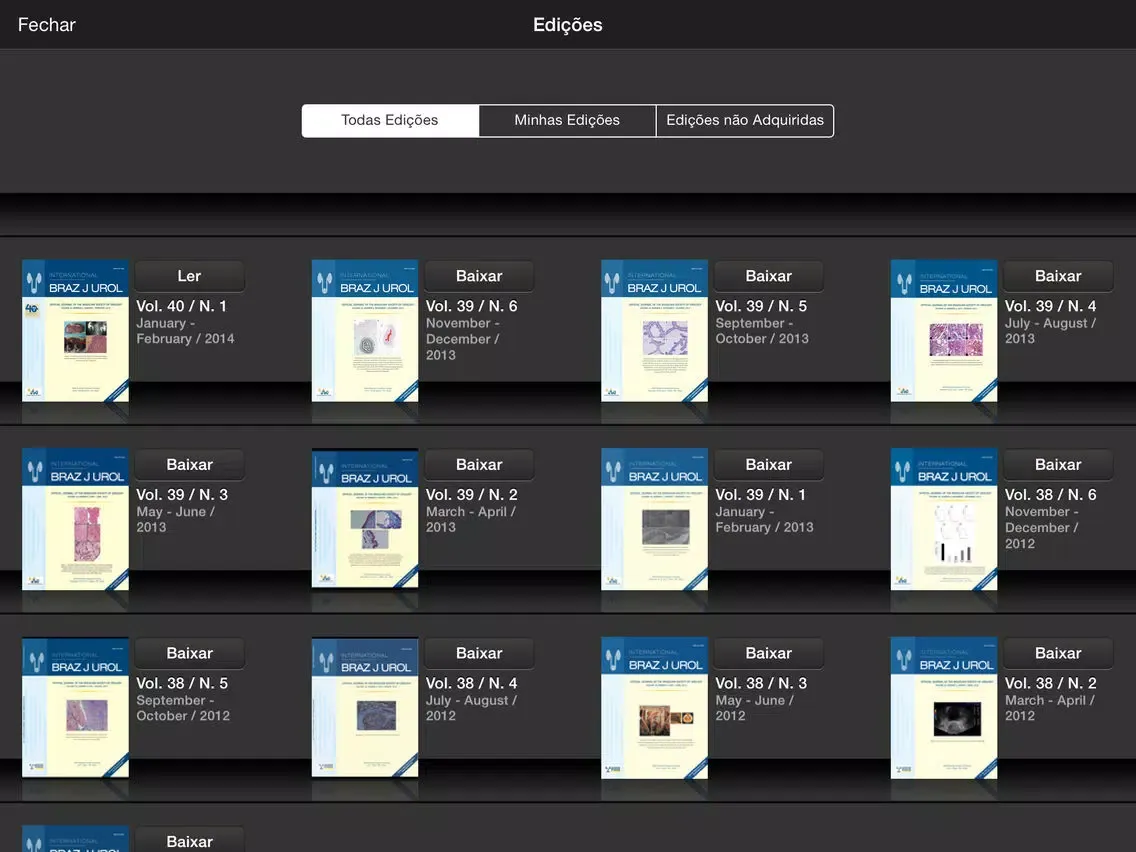Image resolution: width=1136 pixels, height=852 pixels.
Task: Click the 'Vol. 39 / N. 6' title text
Action: click(x=472, y=306)
